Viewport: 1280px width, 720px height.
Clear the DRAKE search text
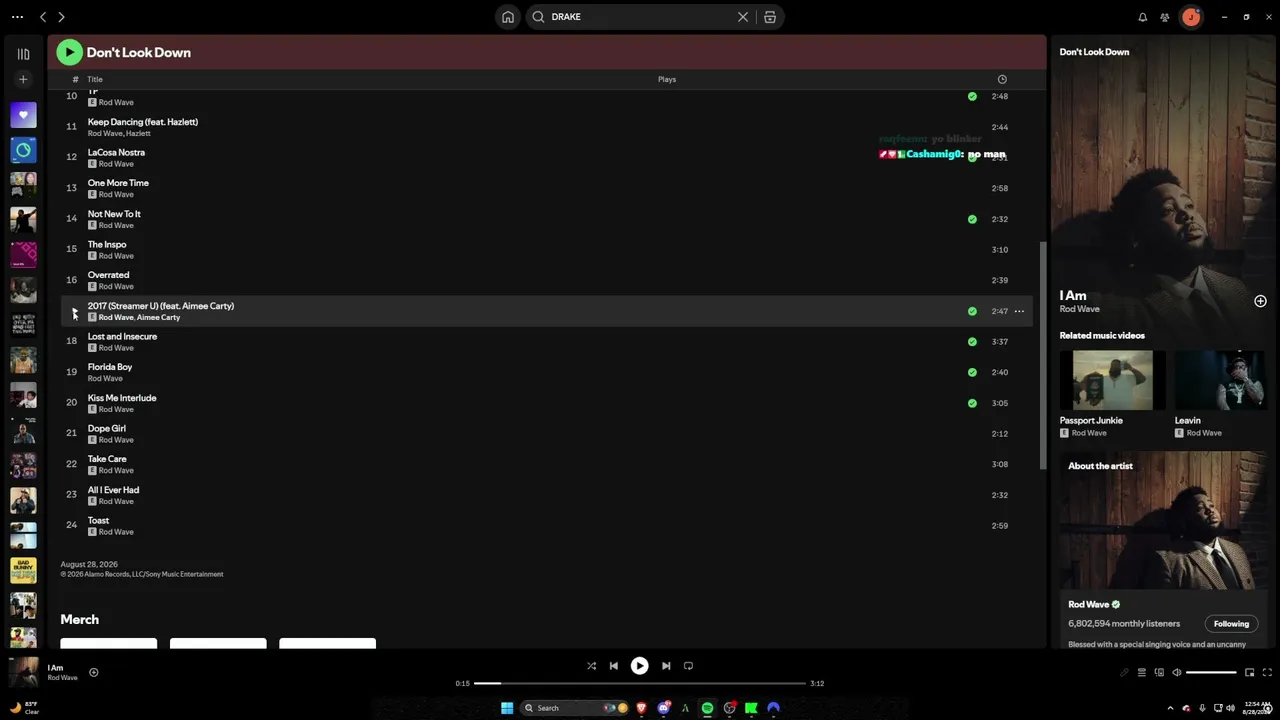(x=743, y=17)
